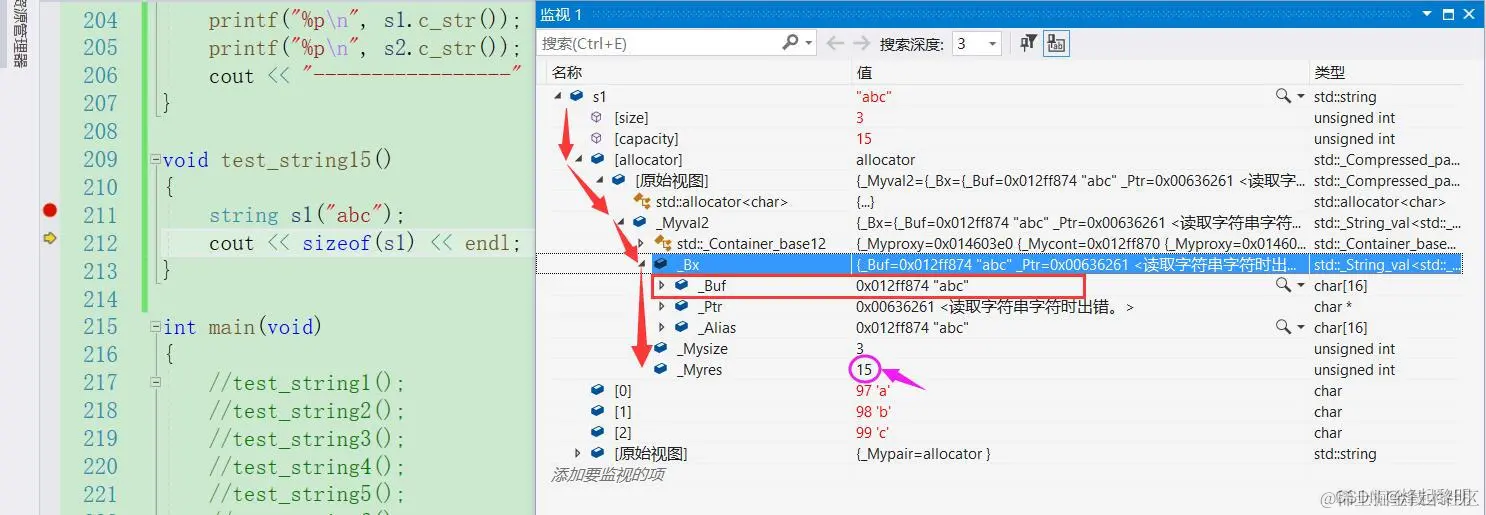Viewport: 1486px width, 515px height.
Task: Toggle the hexadecimal display button in Watch toolbar
Action: click(1055, 43)
